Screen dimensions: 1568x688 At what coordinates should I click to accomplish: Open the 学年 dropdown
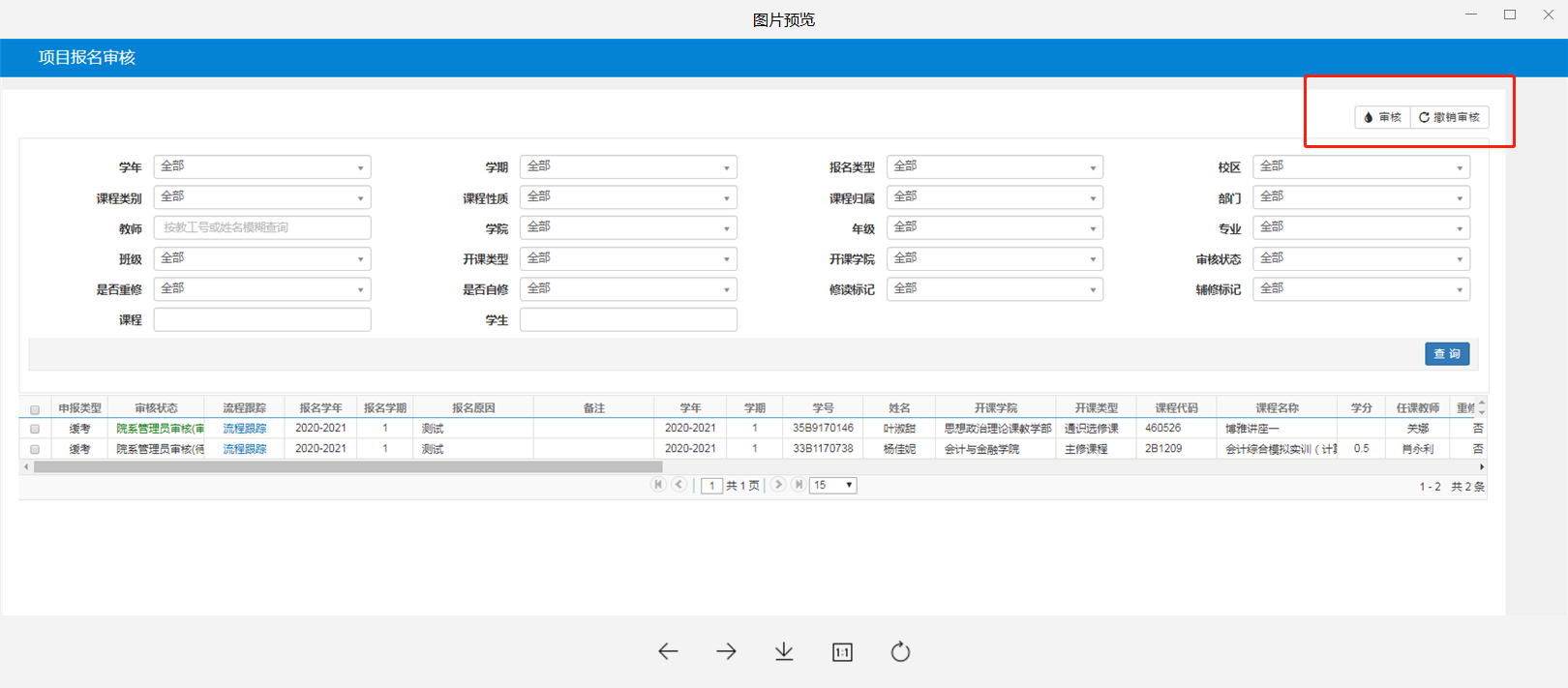click(261, 167)
